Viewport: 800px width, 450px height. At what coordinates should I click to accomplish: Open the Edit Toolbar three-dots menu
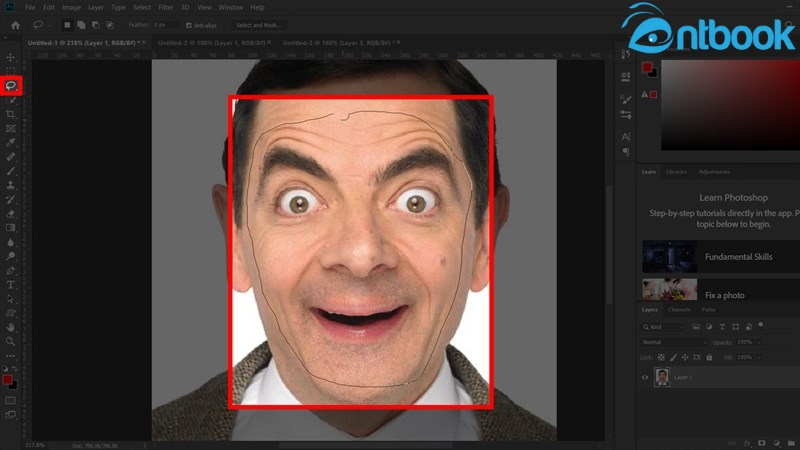pos(10,356)
